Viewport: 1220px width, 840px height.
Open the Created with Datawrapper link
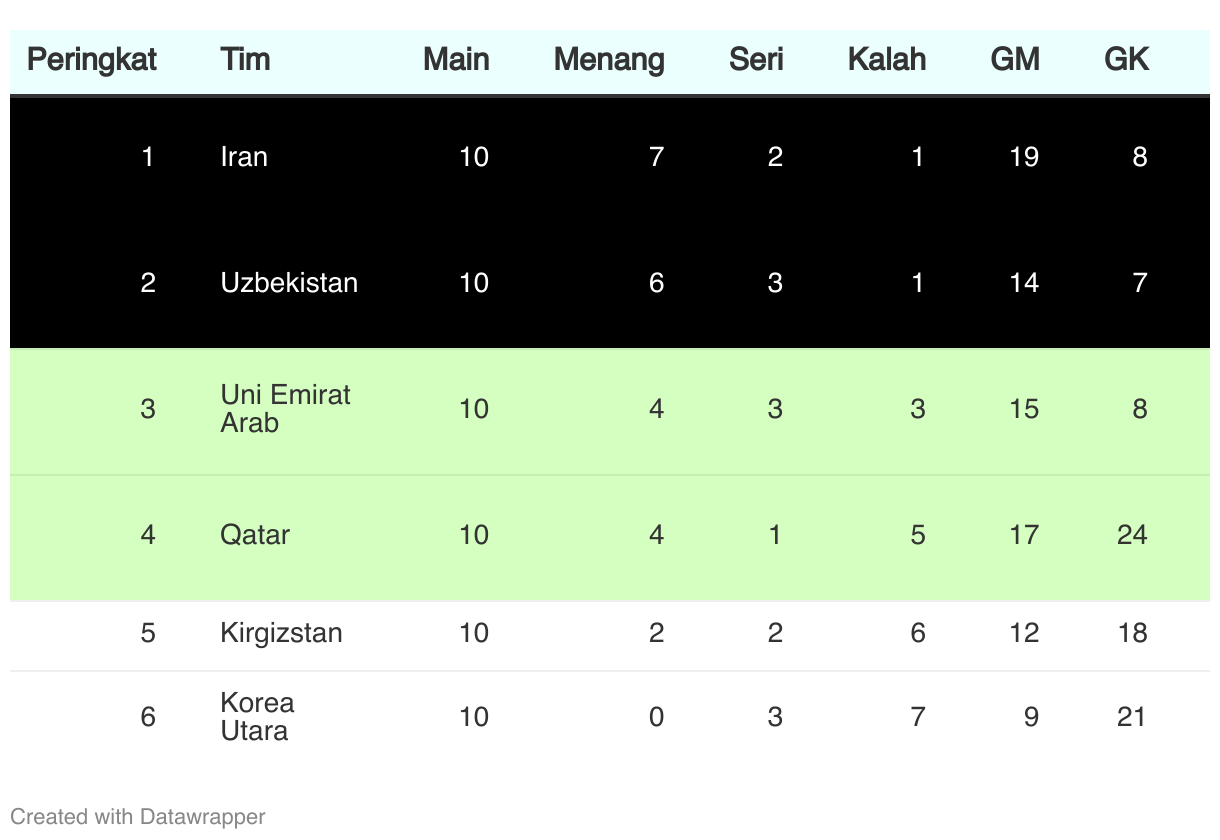click(x=138, y=817)
